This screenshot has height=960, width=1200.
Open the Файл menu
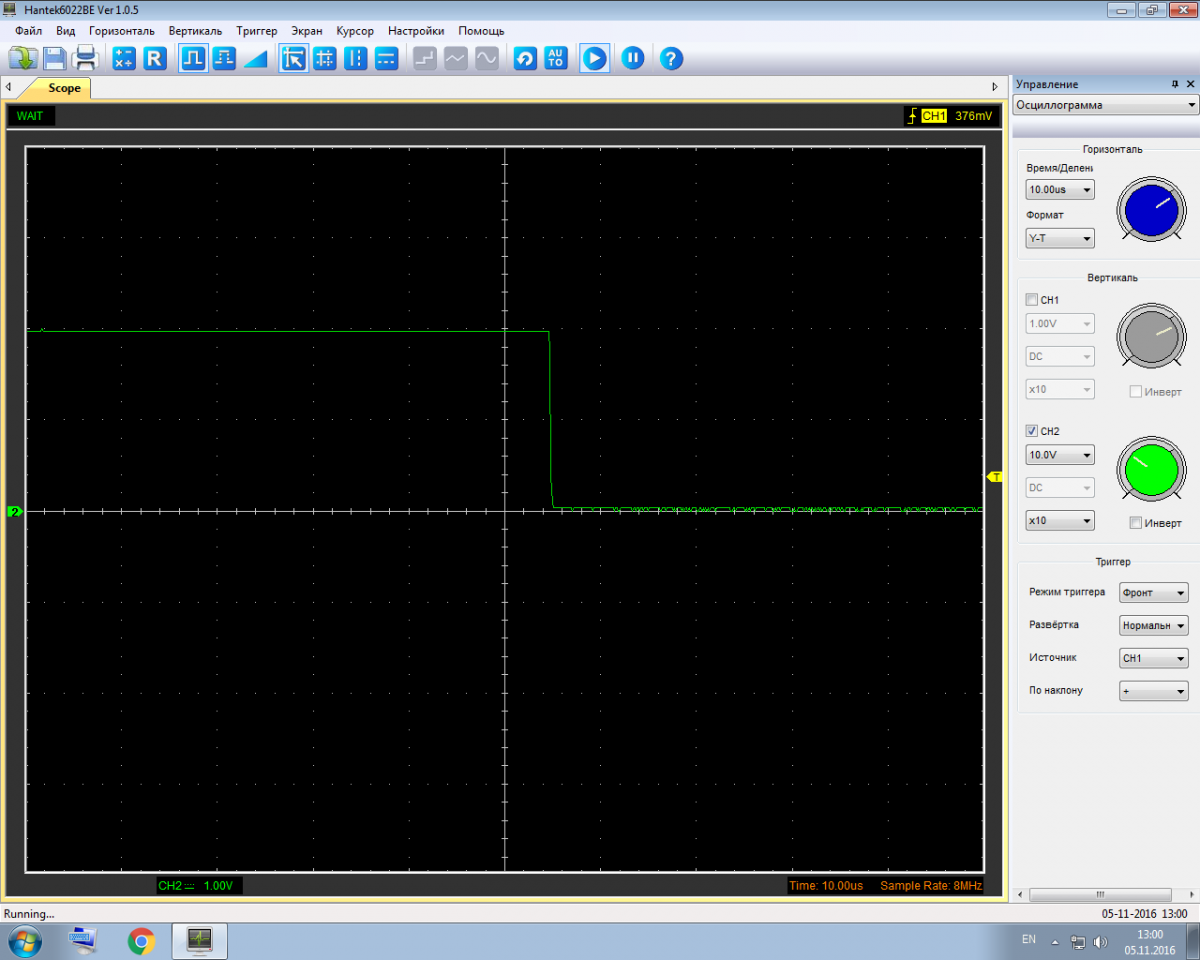click(28, 31)
